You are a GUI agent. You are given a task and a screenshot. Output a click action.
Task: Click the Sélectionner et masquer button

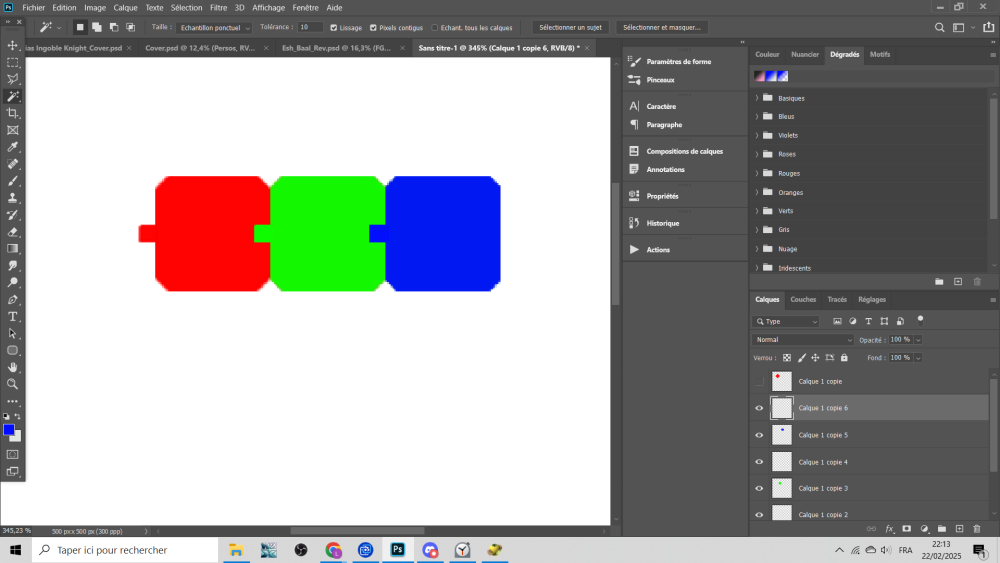coord(661,28)
